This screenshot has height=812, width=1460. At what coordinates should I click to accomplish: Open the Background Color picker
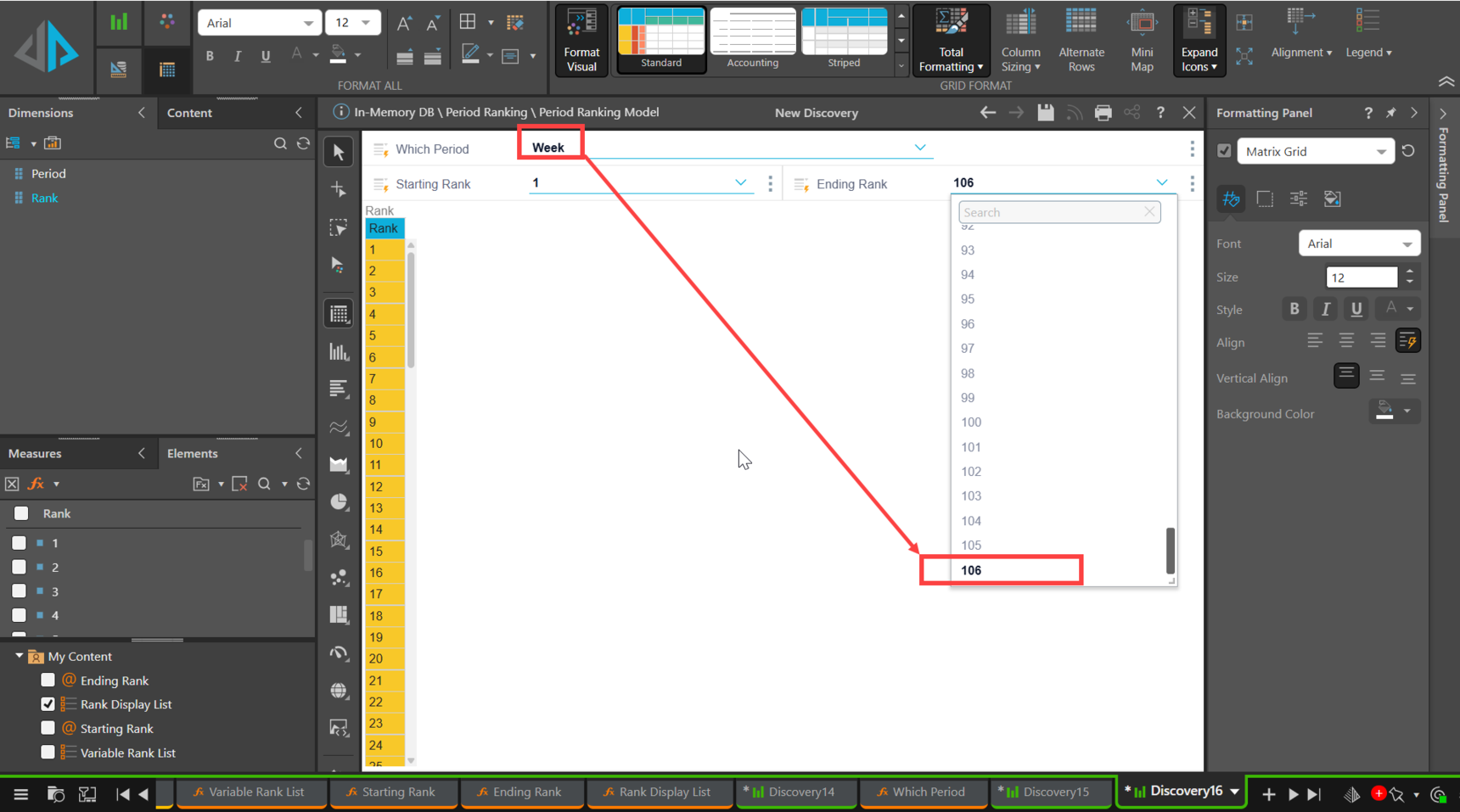1394,412
